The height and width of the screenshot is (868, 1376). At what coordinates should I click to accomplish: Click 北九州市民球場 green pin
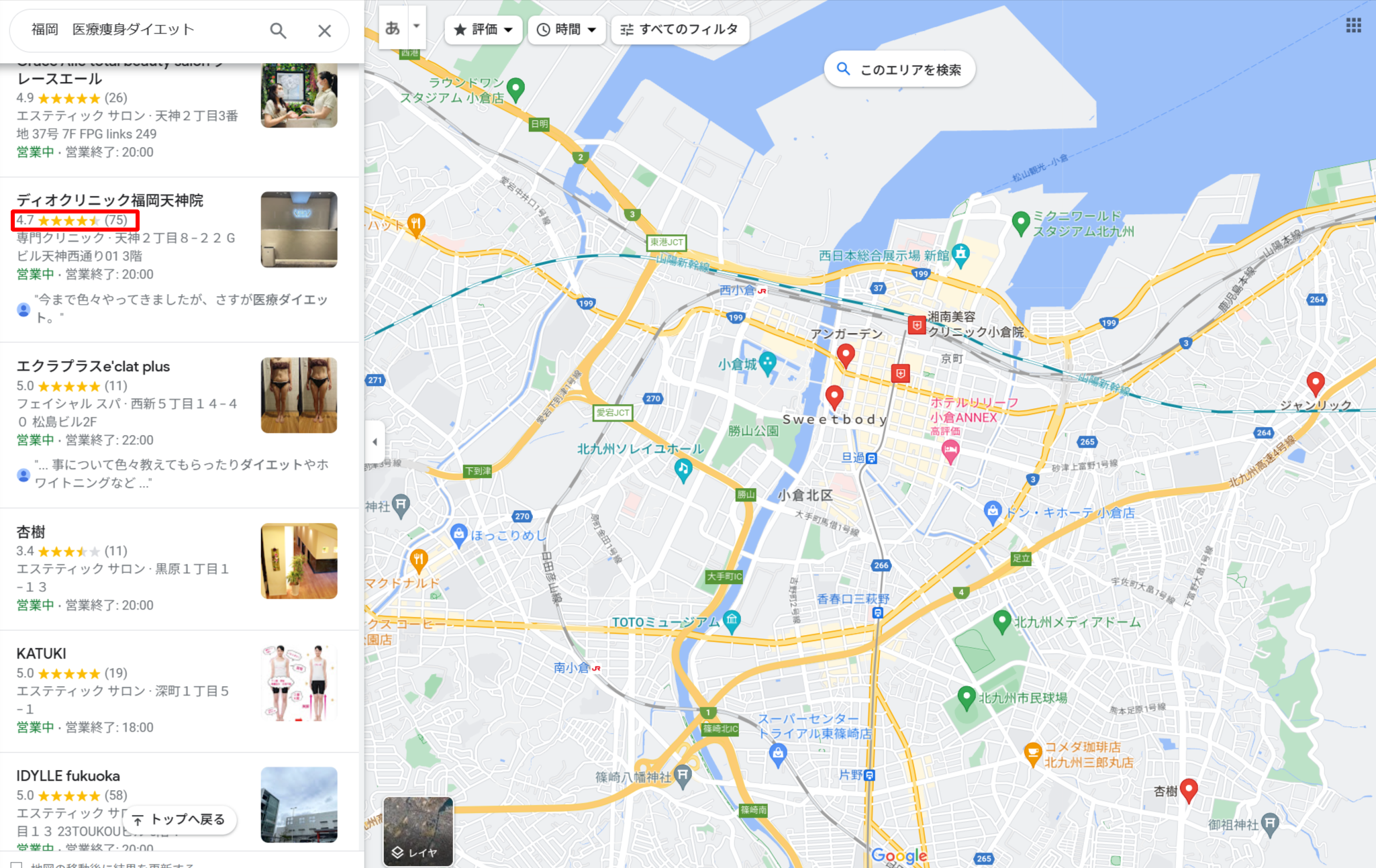point(966,698)
